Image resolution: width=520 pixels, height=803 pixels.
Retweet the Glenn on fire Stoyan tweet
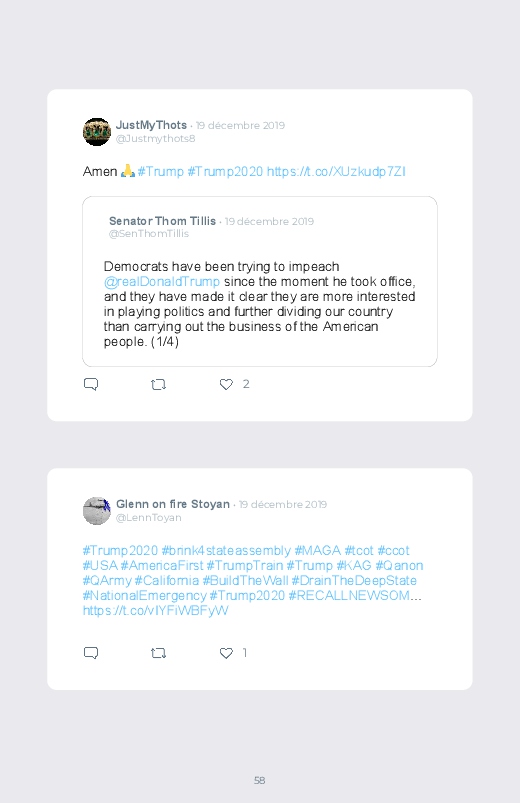click(158, 653)
